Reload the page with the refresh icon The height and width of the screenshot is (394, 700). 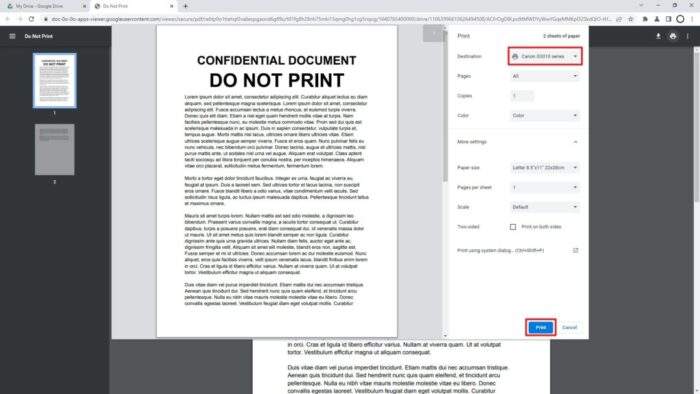tap(31, 19)
